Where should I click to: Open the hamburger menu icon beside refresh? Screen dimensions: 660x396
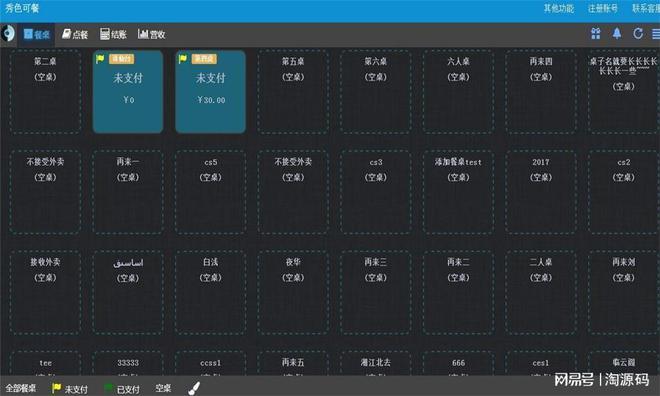click(656, 34)
